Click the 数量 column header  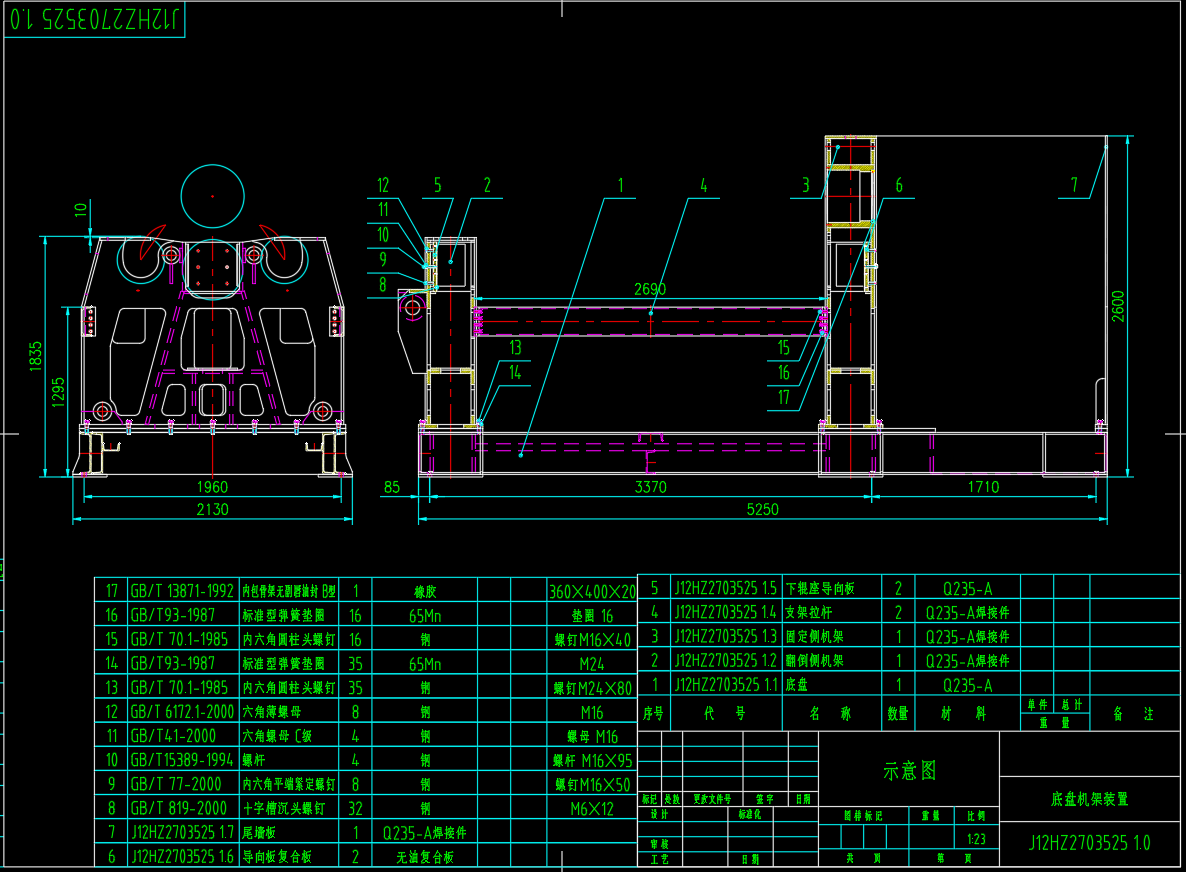coord(898,713)
